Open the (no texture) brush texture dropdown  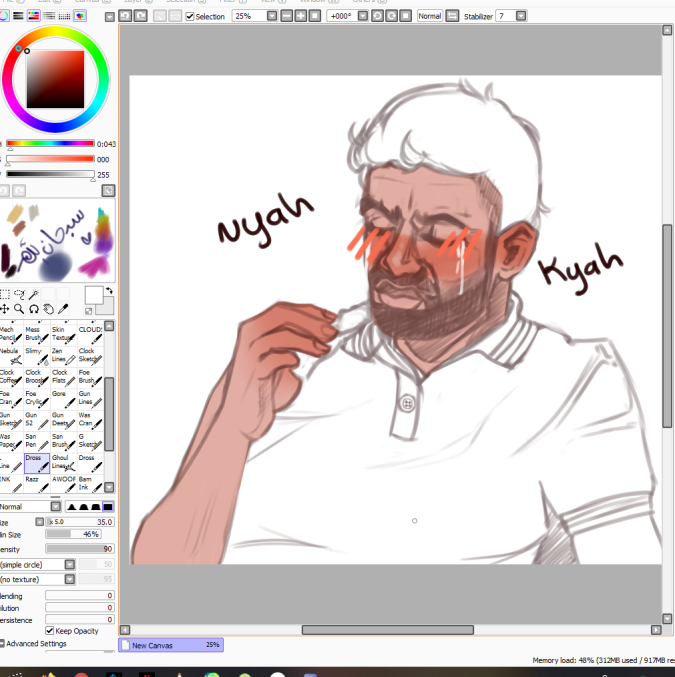(x=70, y=579)
